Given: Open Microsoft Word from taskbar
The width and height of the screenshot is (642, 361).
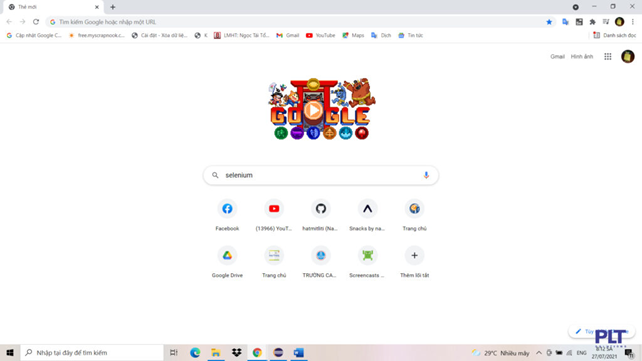Looking at the screenshot, I should tap(299, 352).
